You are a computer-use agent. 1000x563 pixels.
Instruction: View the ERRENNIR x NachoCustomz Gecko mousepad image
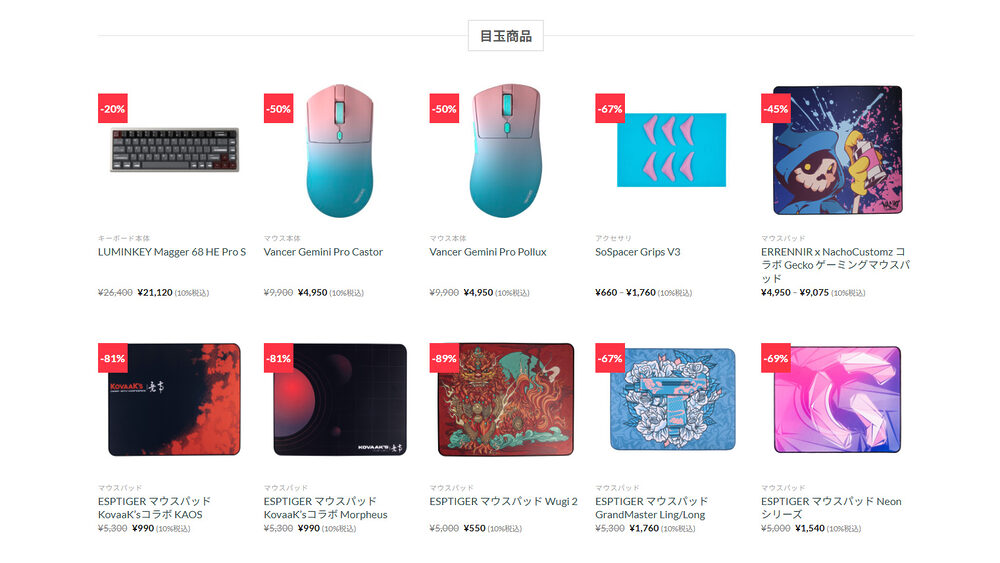837,150
